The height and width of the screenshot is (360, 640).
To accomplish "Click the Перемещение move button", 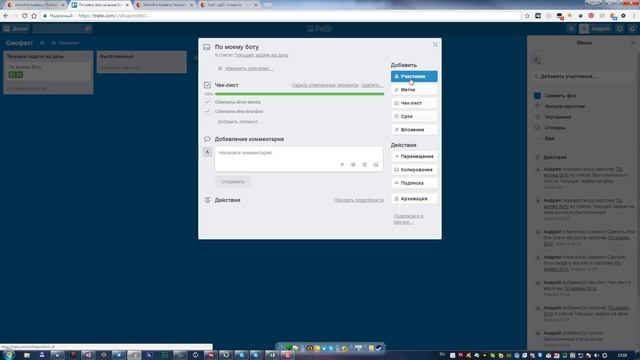I will [x=414, y=156].
